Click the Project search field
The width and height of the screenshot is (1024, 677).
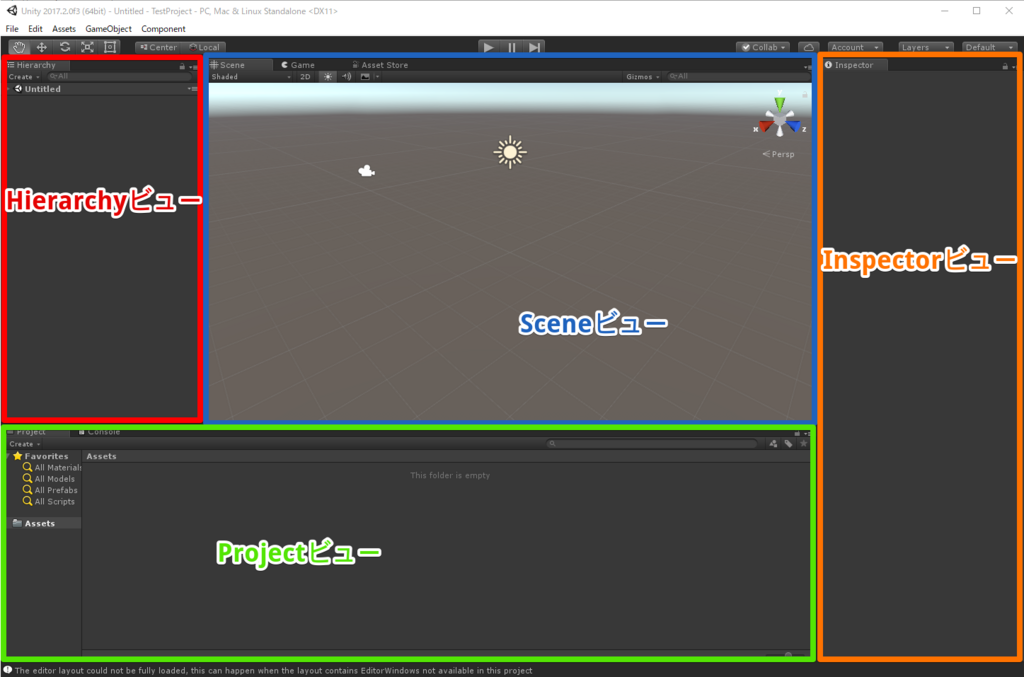pos(652,444)
